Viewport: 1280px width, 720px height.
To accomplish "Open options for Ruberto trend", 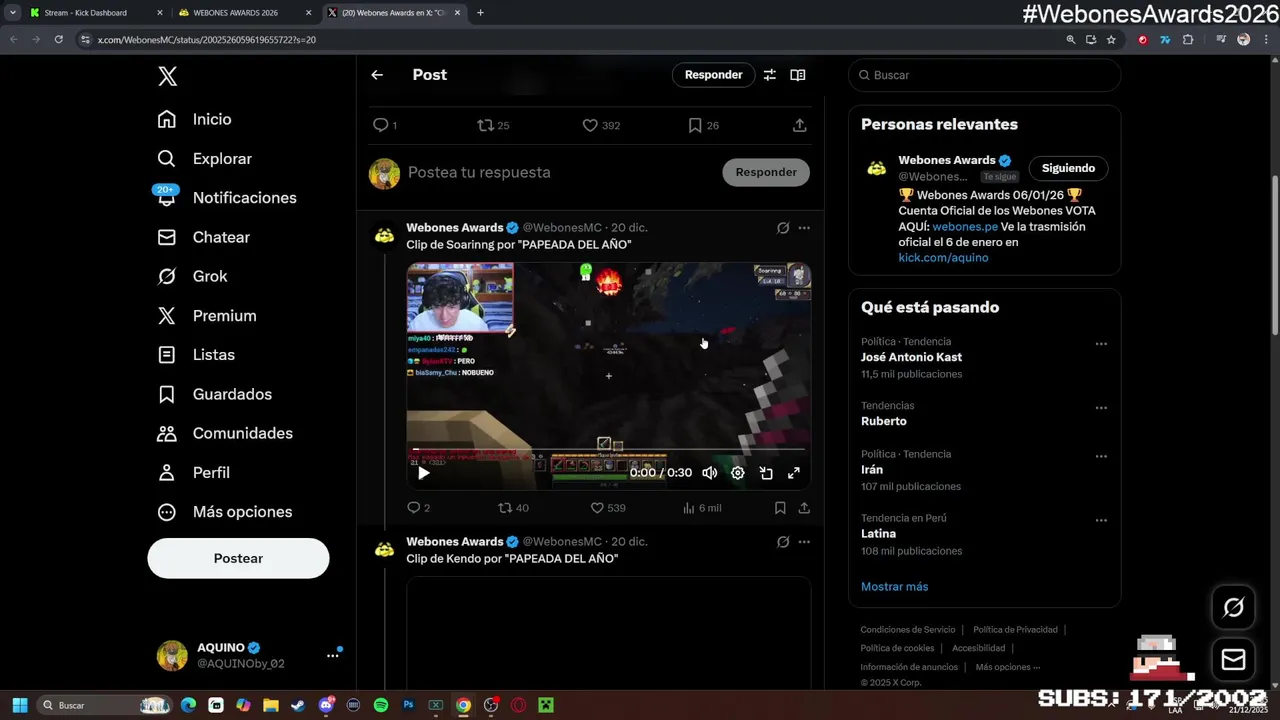I will pos(1101,408).
